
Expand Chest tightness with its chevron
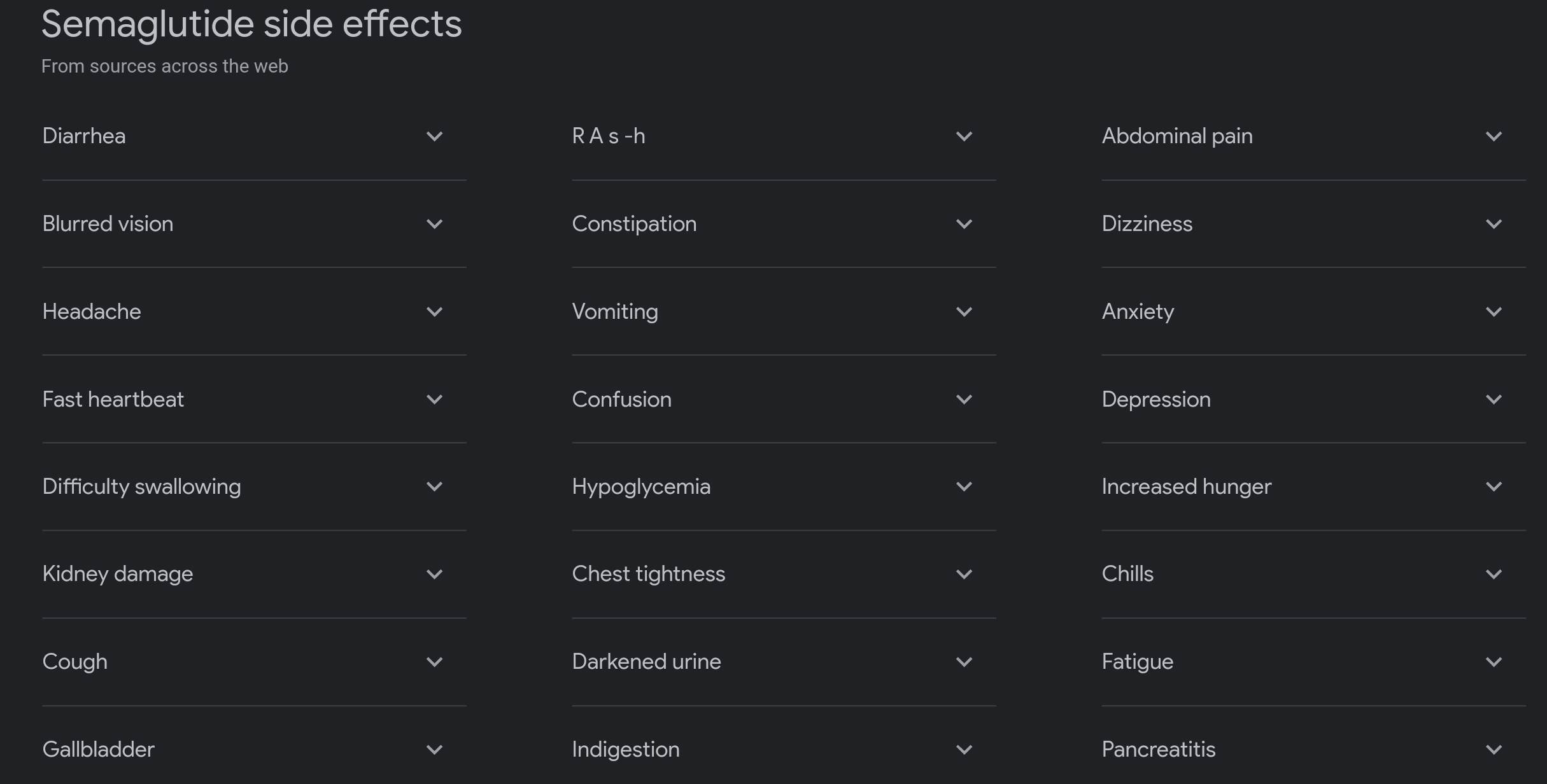(x=964, y=574)
